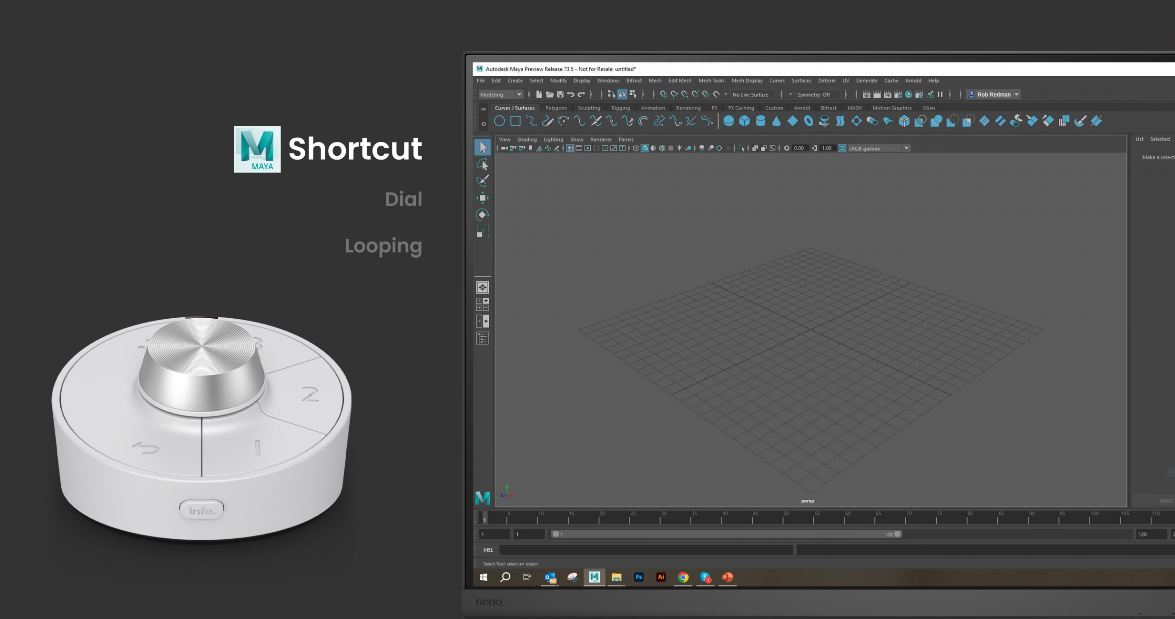Create a polygon torus from the shelf

point(809,121)
